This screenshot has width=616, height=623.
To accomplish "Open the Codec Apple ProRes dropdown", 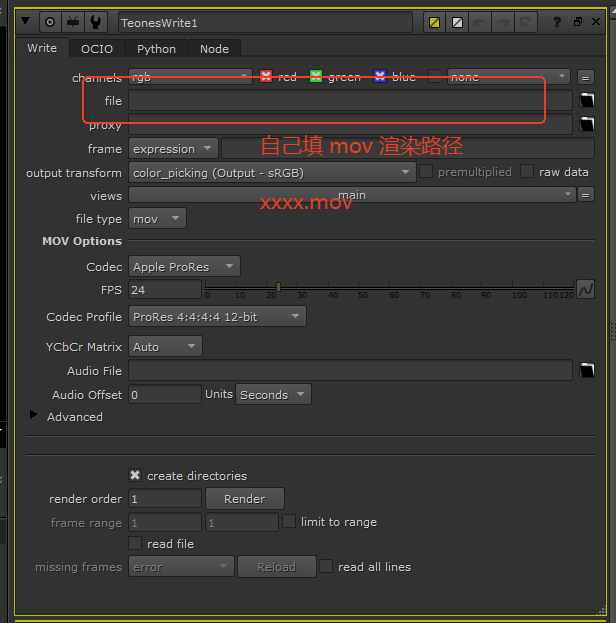I will click(x=185, y=267).
